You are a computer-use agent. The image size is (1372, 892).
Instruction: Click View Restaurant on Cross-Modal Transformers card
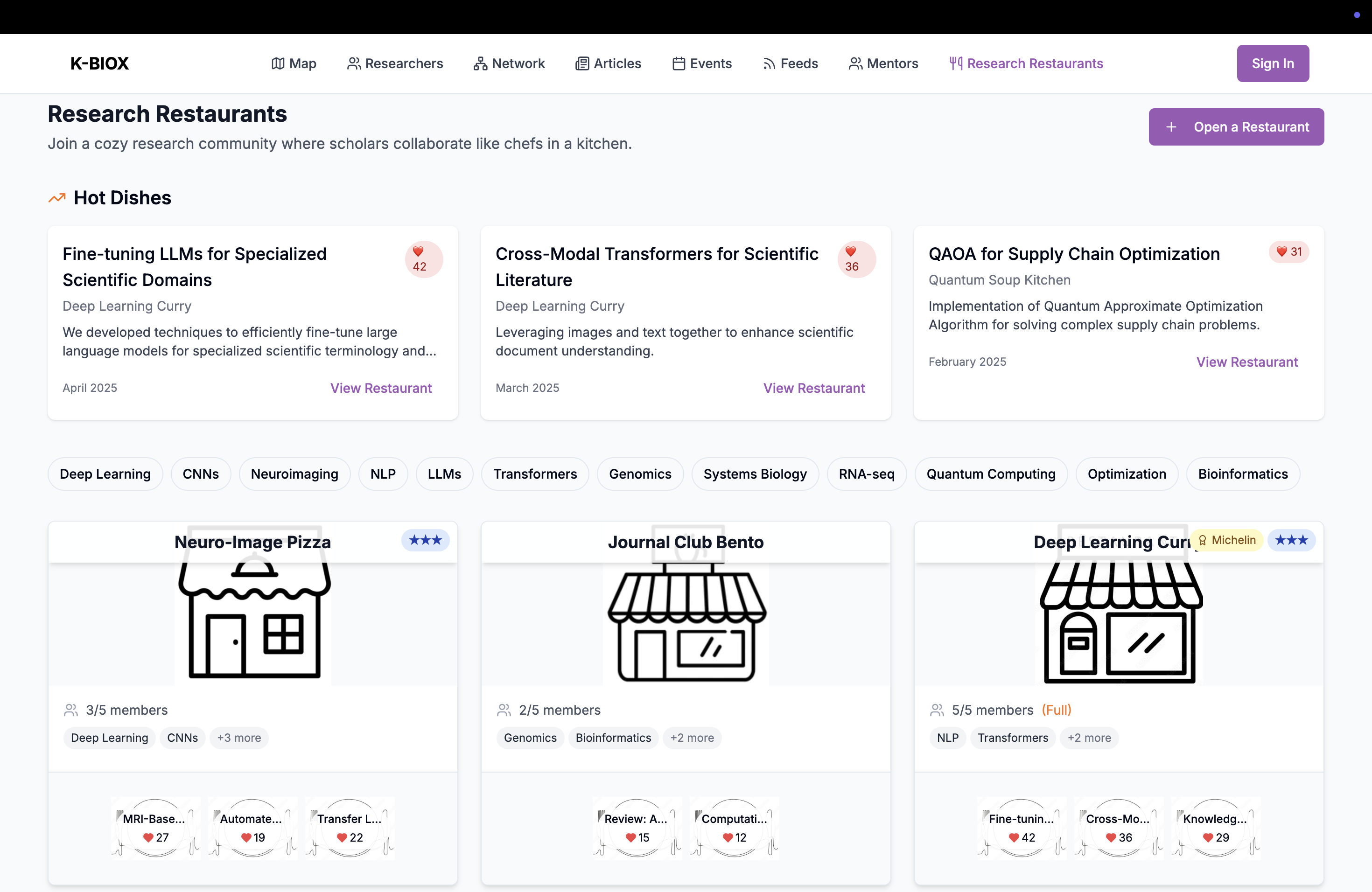813,388
